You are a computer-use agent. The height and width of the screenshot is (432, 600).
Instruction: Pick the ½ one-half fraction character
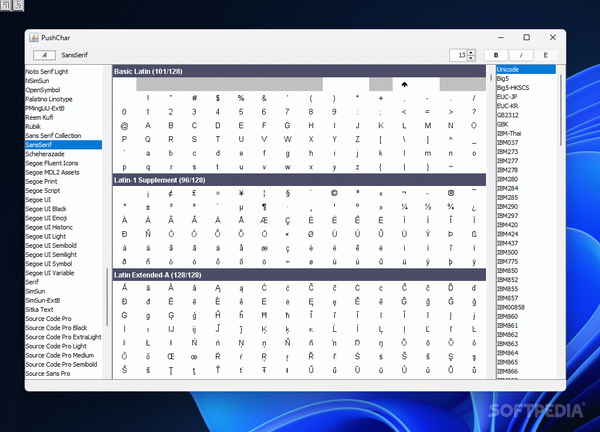427,207
